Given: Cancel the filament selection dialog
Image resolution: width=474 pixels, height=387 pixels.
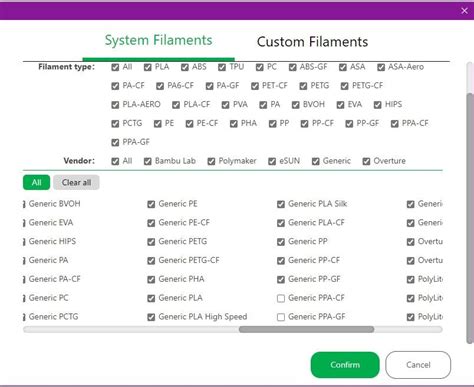Looking at the screenshot, I should point(418,365).
